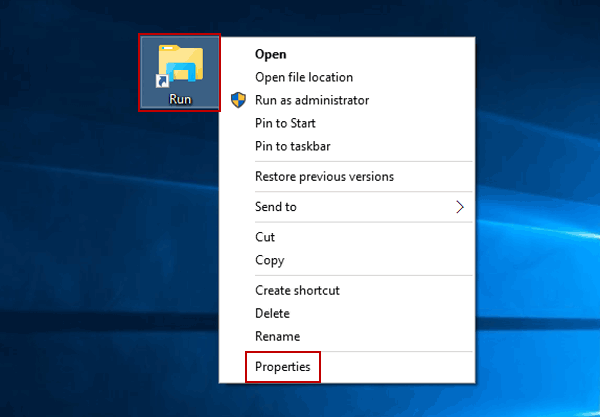Select Copy in the context menu

347,260
